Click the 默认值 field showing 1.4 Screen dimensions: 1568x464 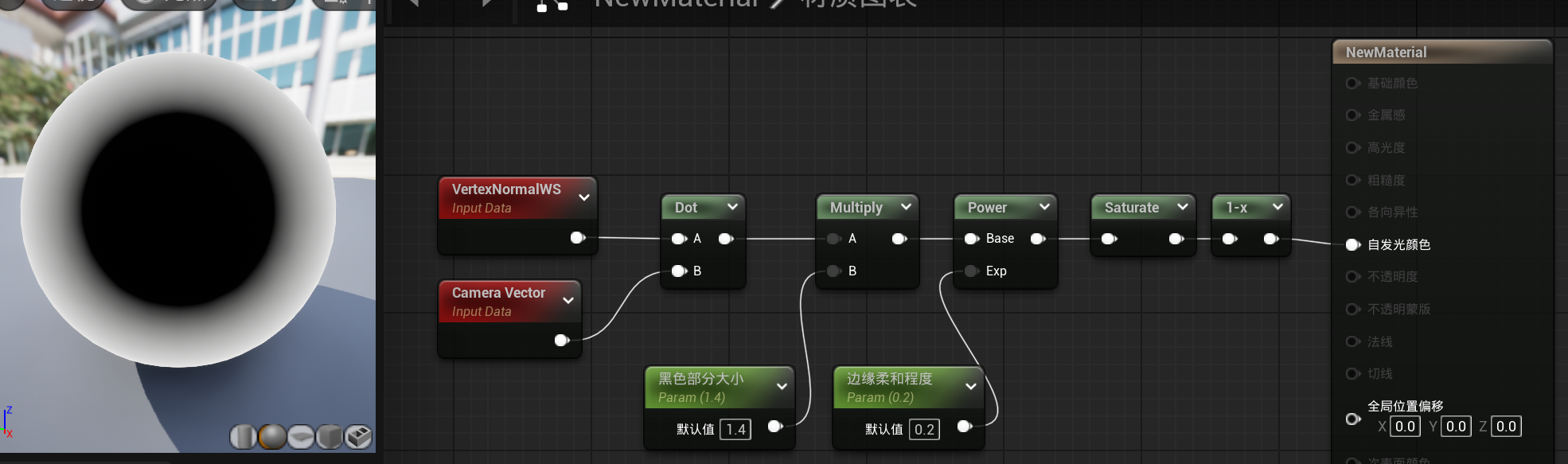[x=735, y=430]
